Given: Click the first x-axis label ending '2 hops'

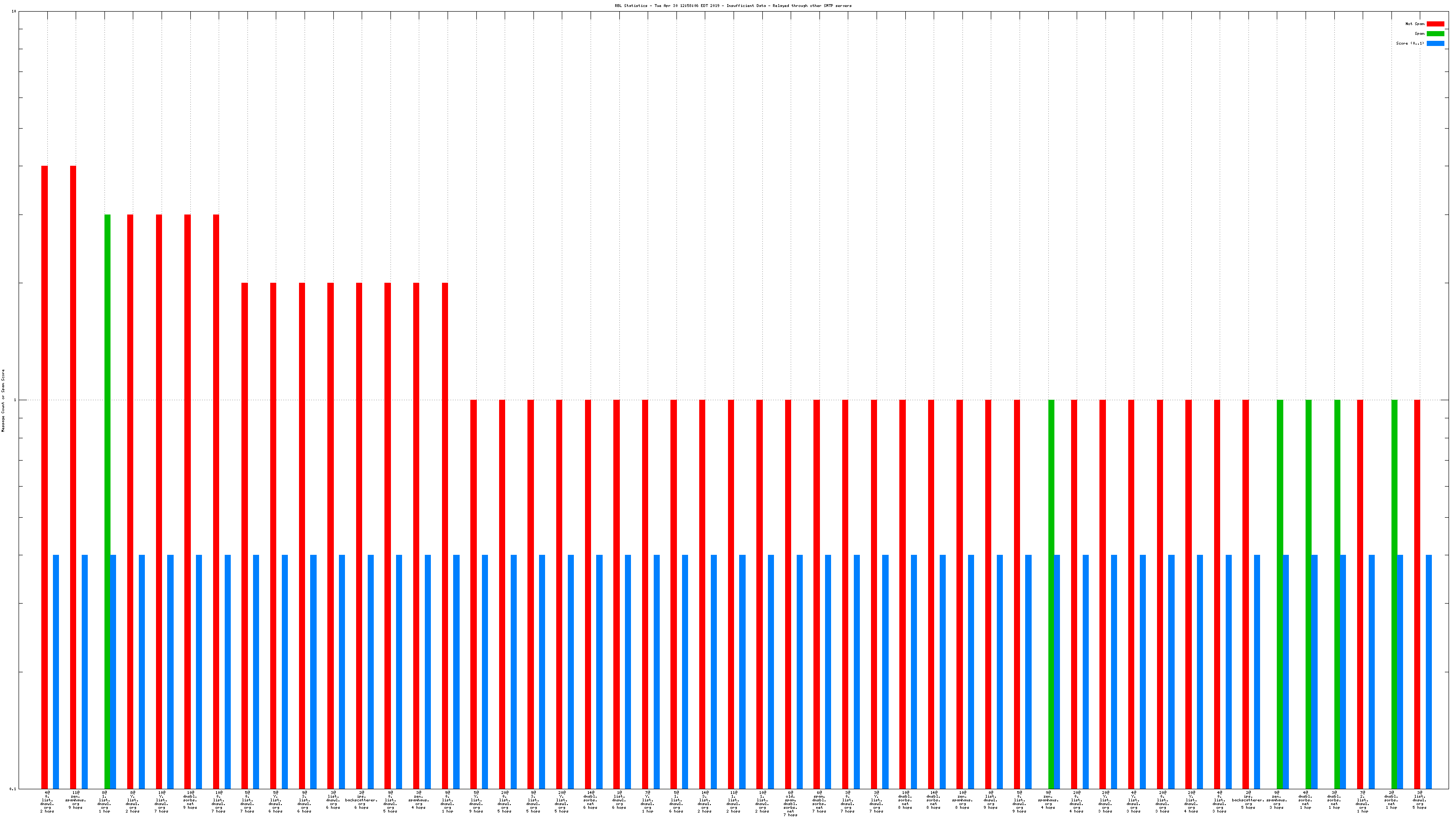Looking at the screenshot, I should (x=47, y=802).
